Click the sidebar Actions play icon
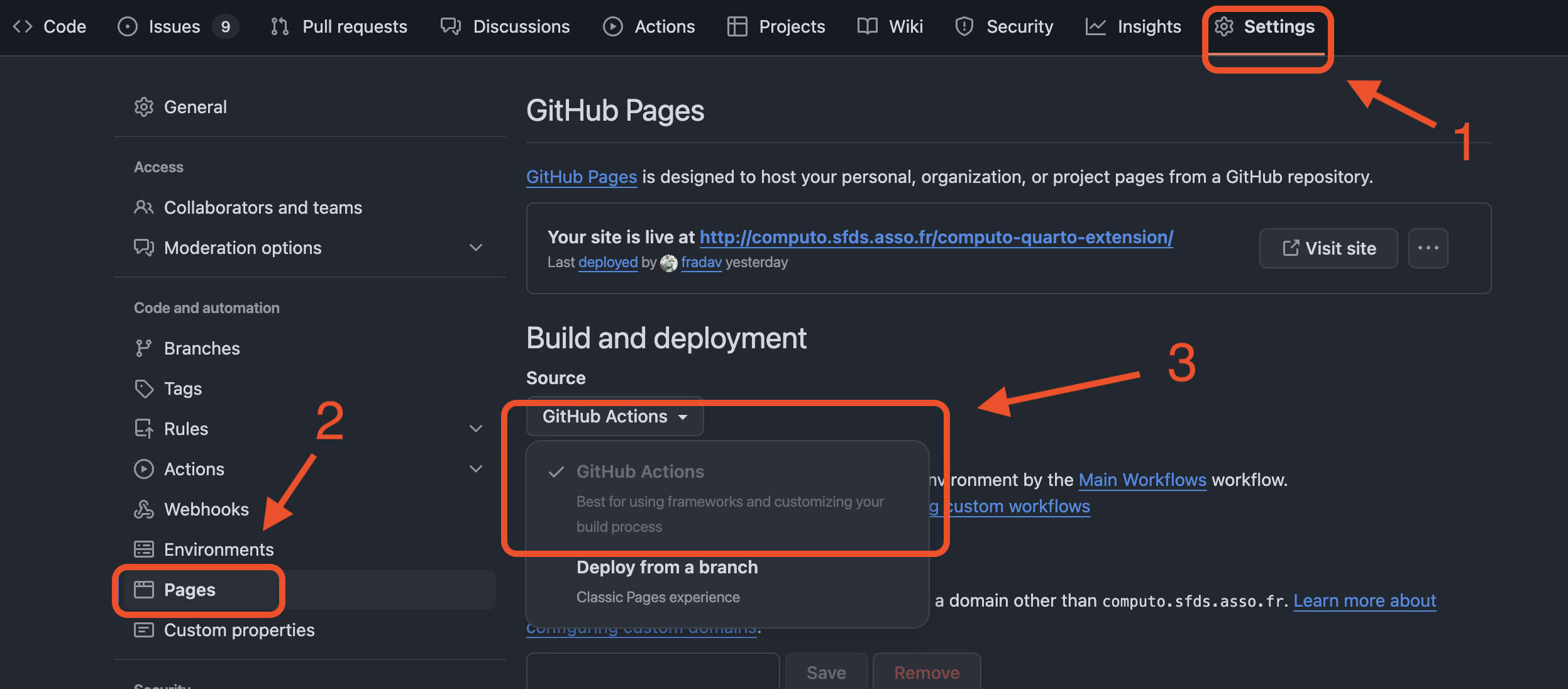 click(144, 469)
